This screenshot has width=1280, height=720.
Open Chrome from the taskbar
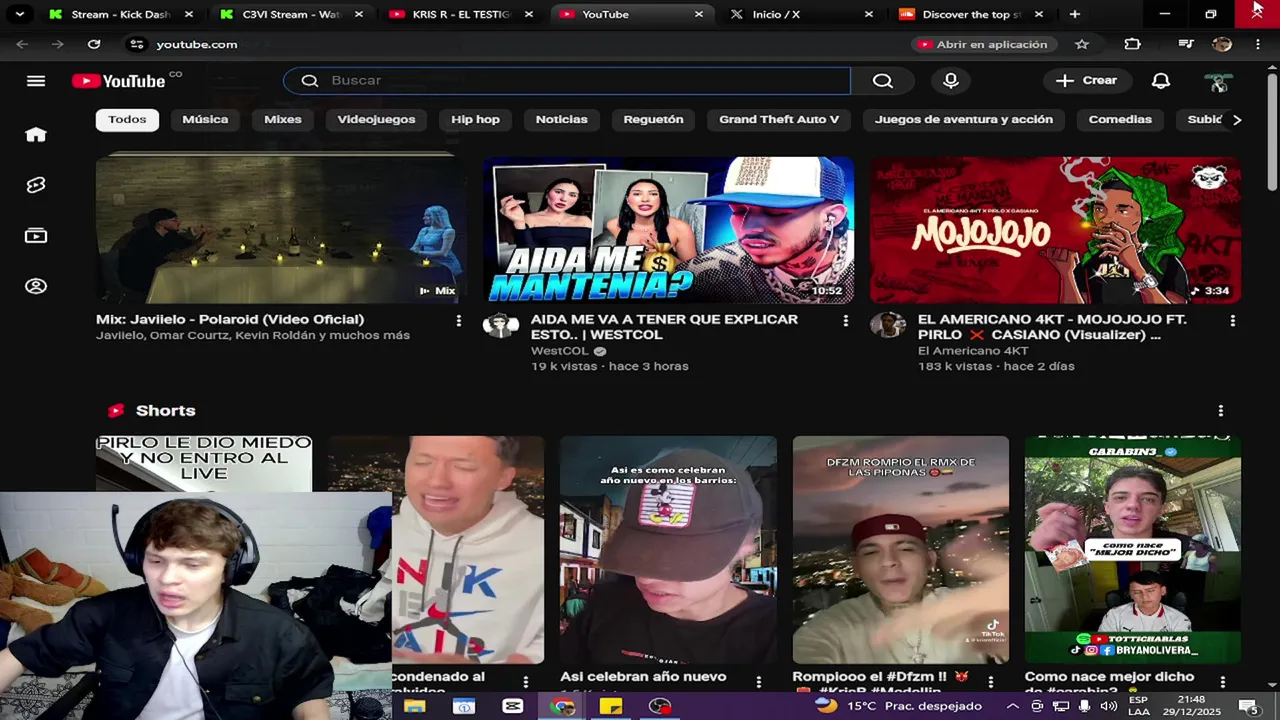click(562, 706)
